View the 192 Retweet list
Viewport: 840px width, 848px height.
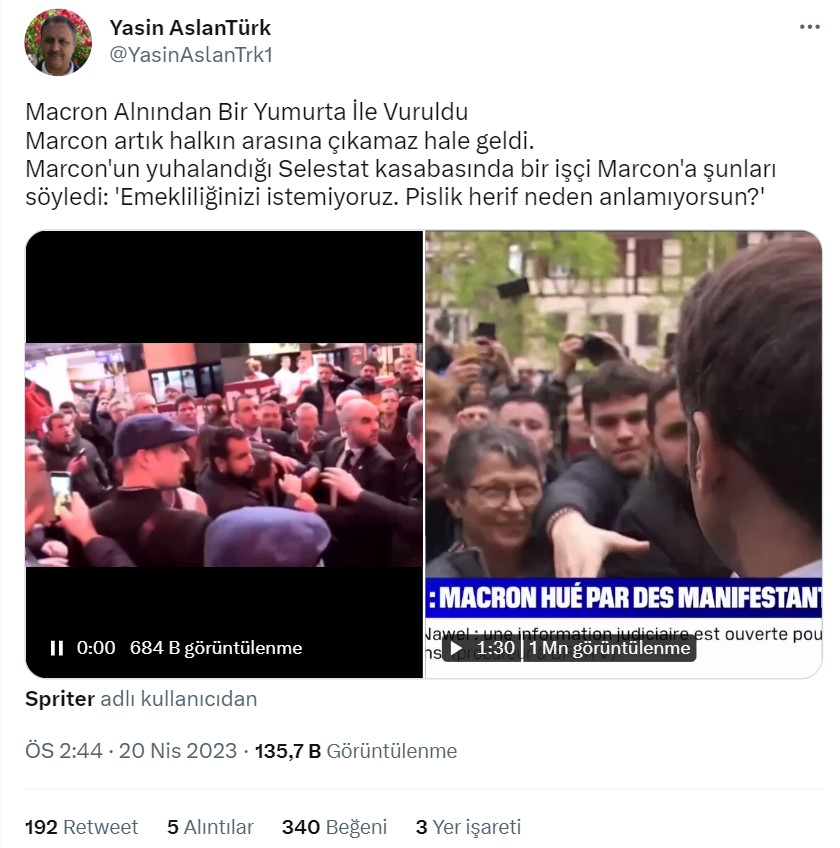(81, 827)
